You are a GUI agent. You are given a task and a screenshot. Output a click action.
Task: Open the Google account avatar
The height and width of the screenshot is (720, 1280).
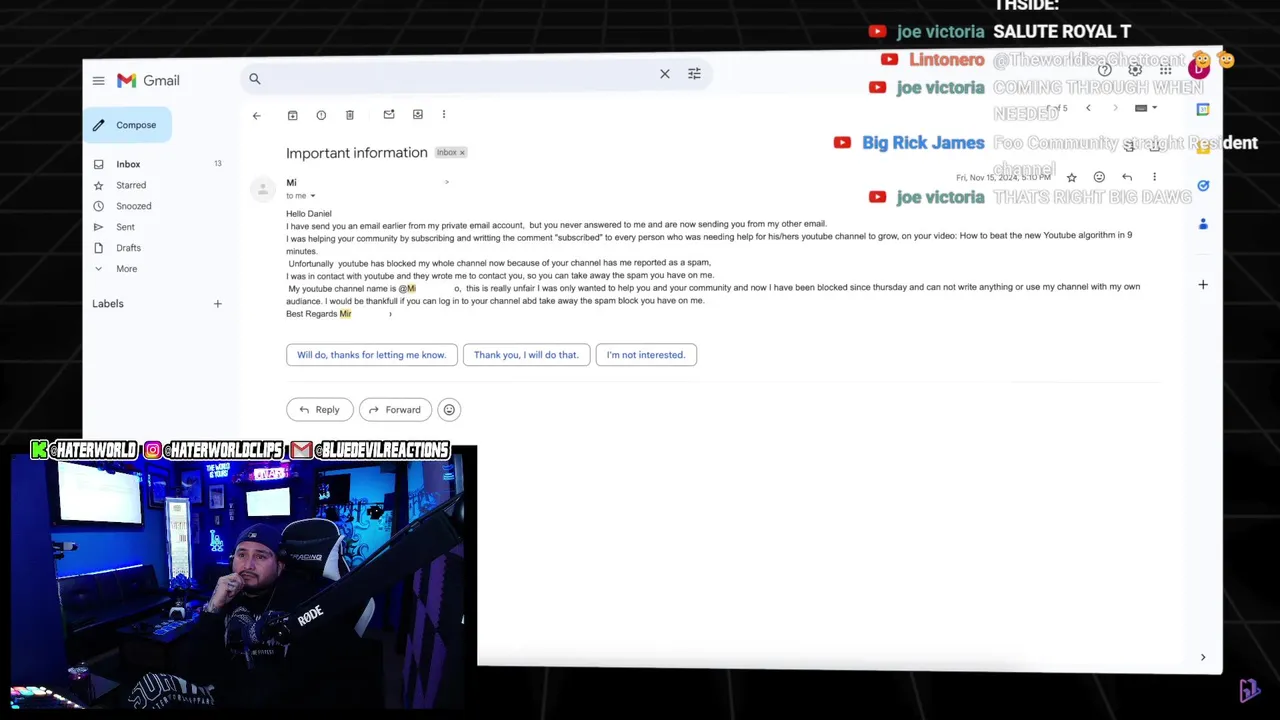tap(1198, 69)
